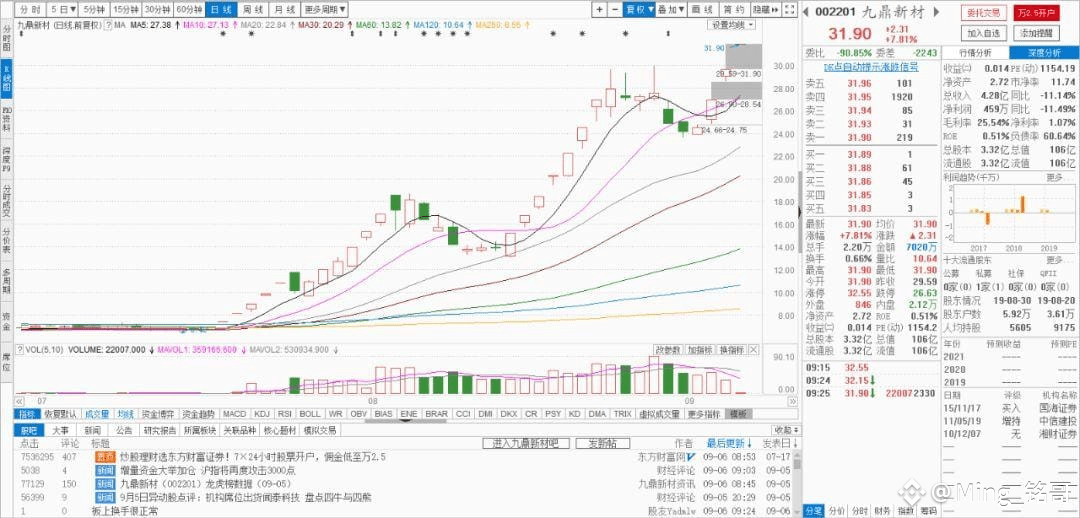Toggle the 成交量 volume indicator
Viewport: 1080px width, 518px height.
click(97, 414)
